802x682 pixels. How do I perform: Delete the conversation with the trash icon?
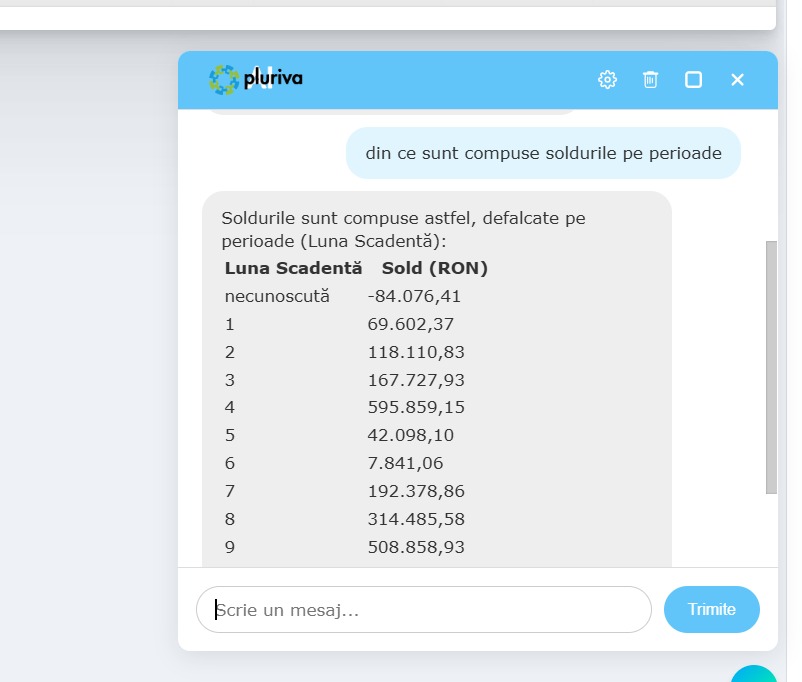pyautogui.click(x=650, y=80)
